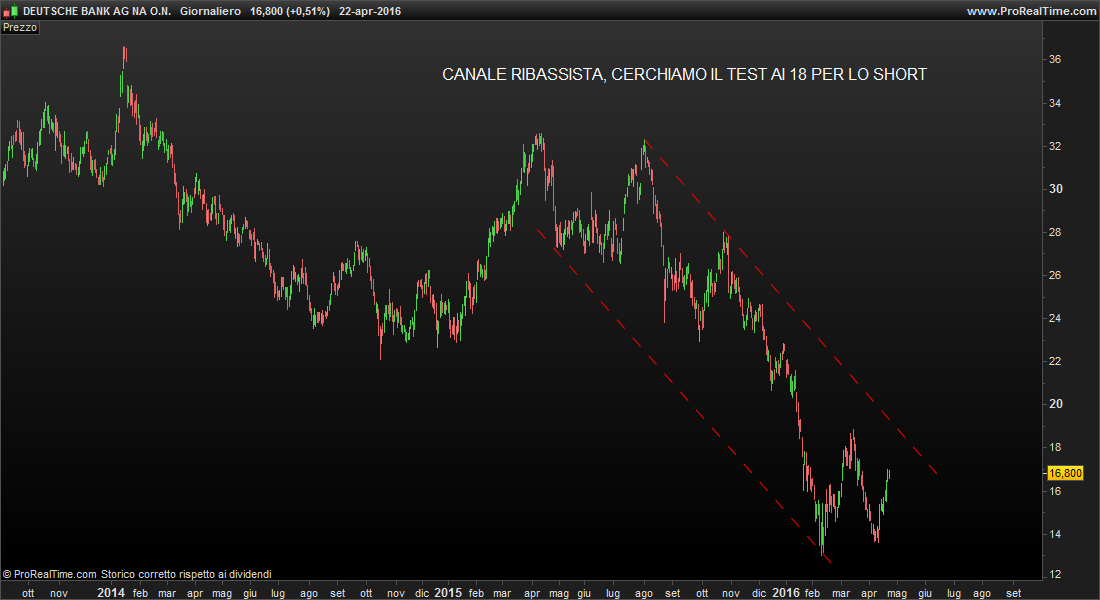Click the 36 level on price scale

(1055, 60)
